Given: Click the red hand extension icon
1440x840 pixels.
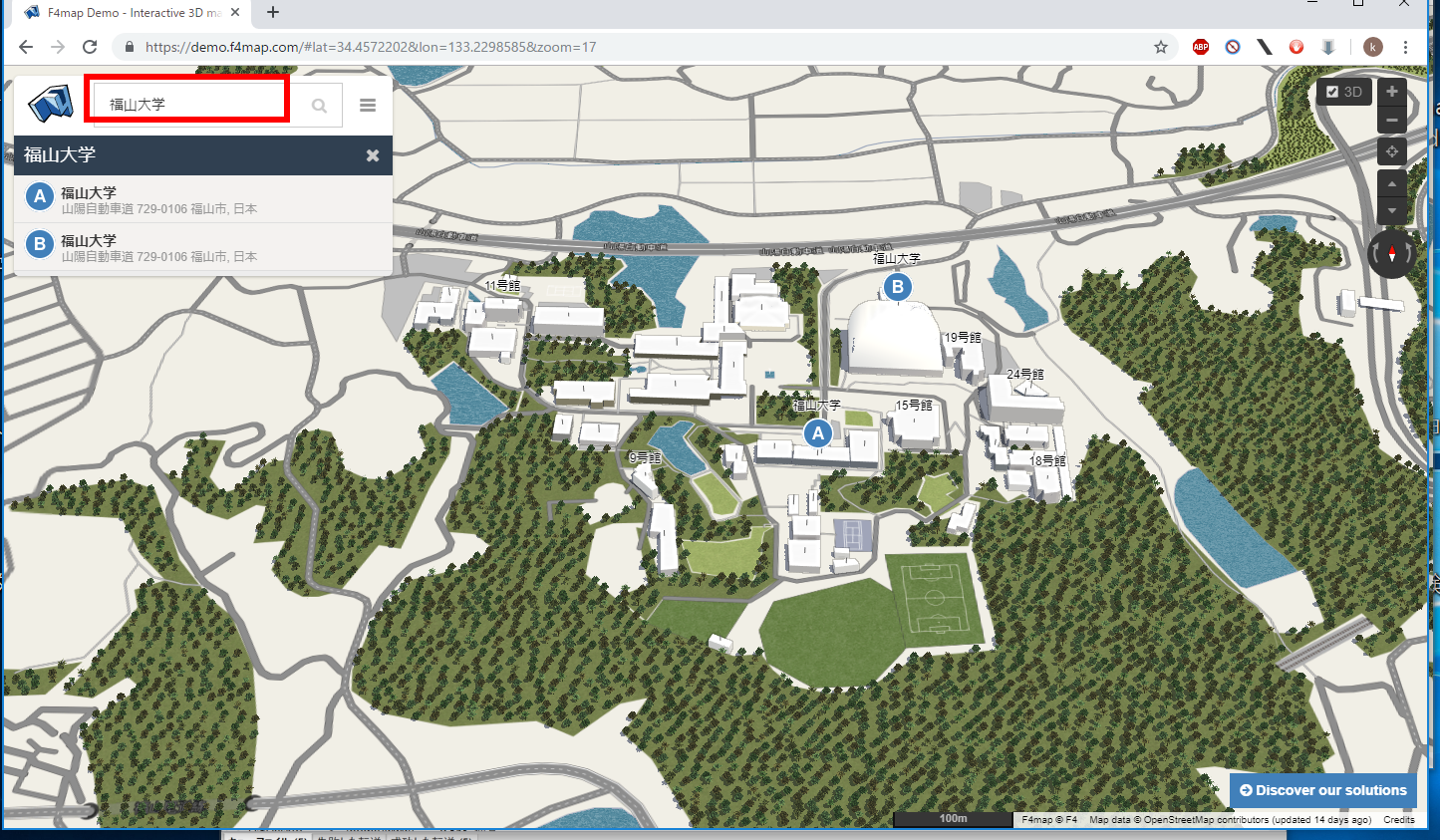Looking at the screenshot, I should pyautogui.click(x=1296, y=47).
